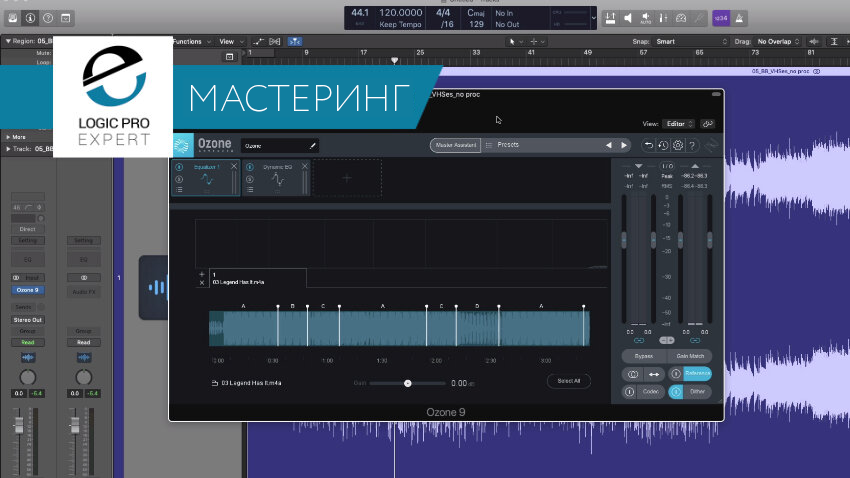Open the Drag No Overlap dropdown

pyautogui.click(x=778, y=42)
